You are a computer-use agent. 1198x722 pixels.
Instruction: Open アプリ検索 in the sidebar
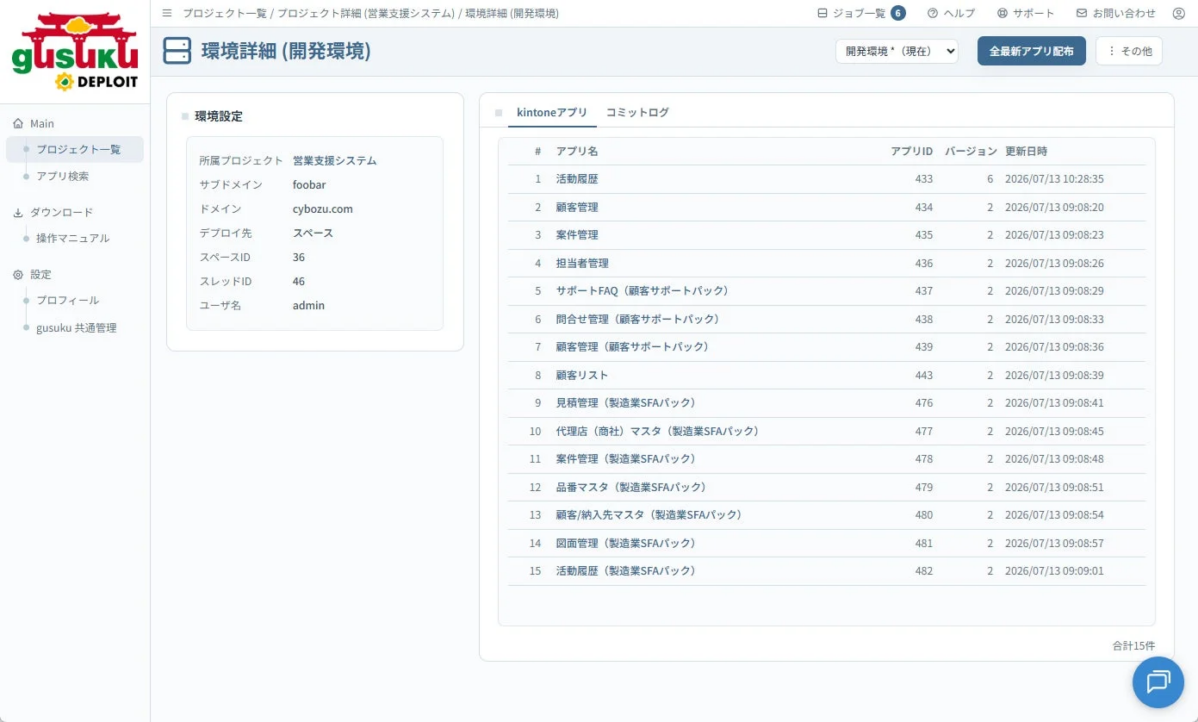point(63,176)
